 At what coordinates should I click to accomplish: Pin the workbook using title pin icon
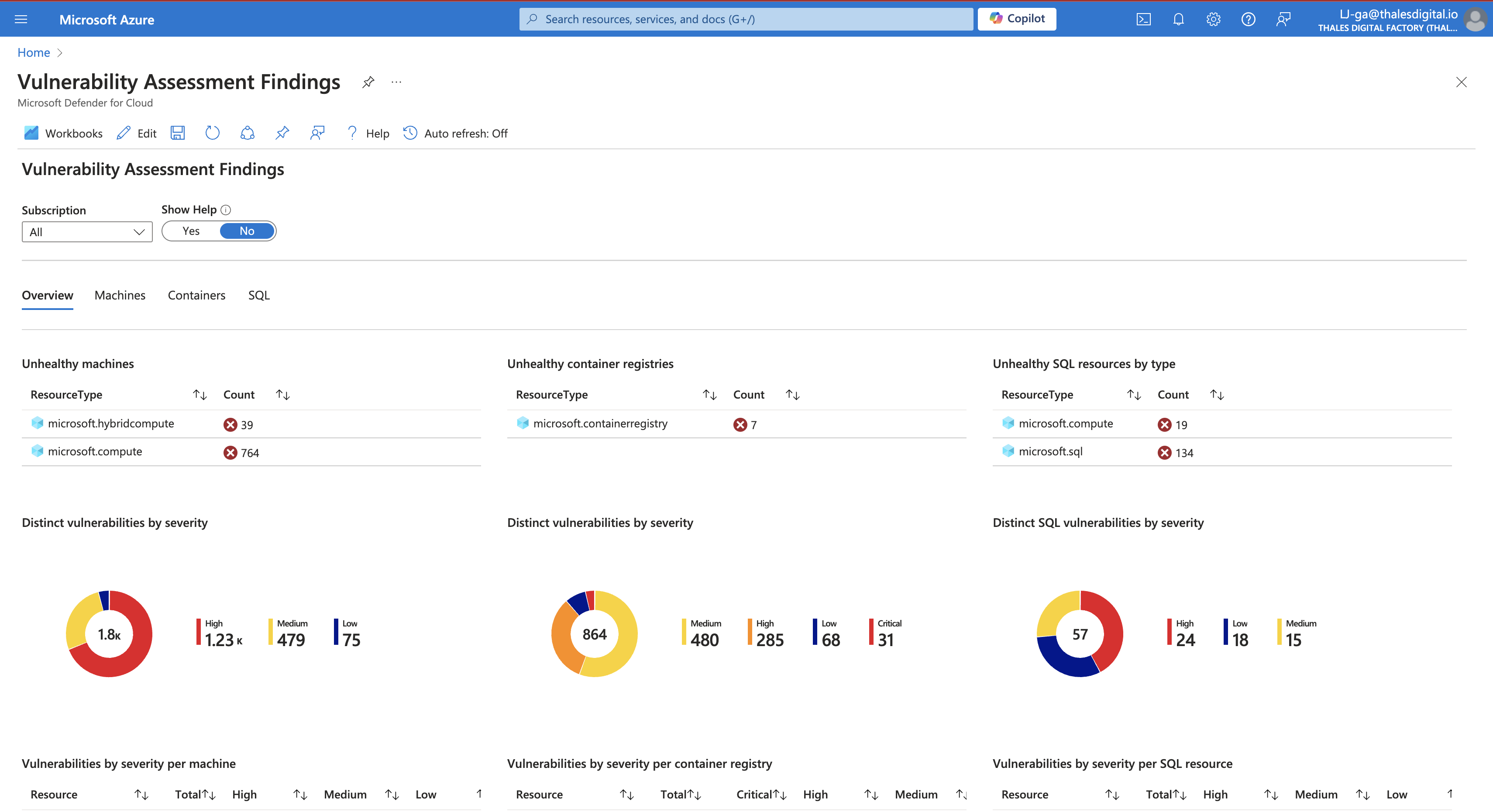(368, 83)
